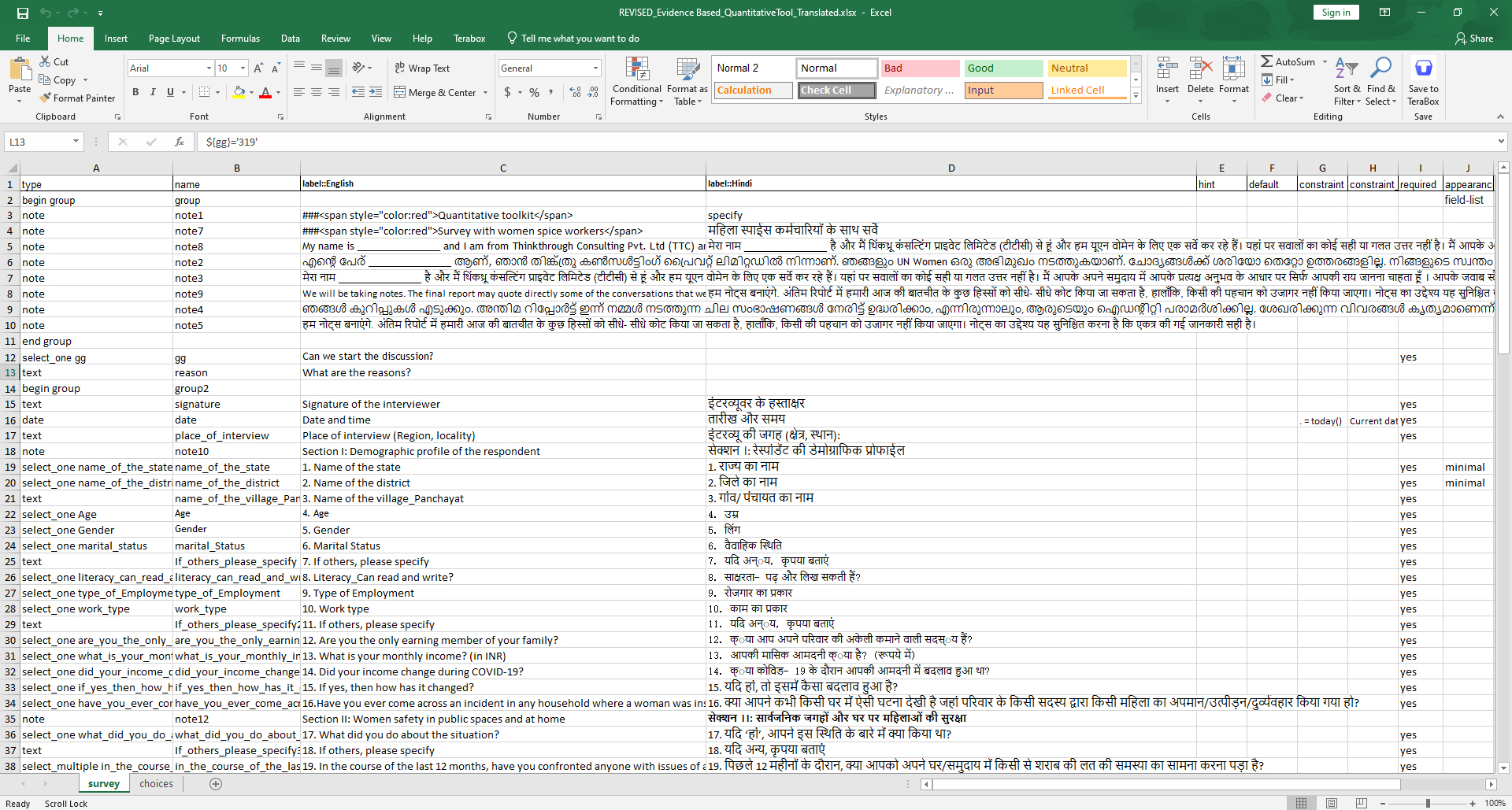Click Sign in
The image size is (1512, 810).
1336,13
